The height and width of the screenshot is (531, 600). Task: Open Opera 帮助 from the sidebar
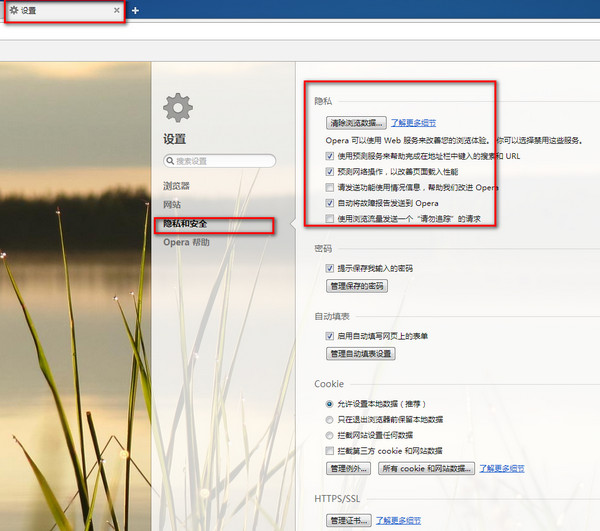187,243
